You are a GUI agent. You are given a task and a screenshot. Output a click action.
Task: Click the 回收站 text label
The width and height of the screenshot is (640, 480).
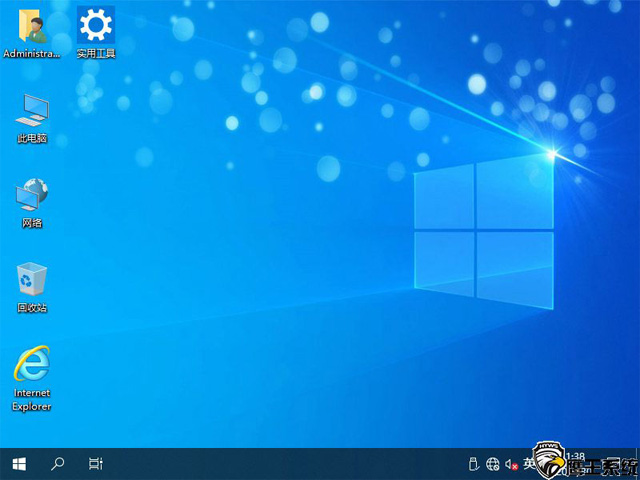(32, 308)
